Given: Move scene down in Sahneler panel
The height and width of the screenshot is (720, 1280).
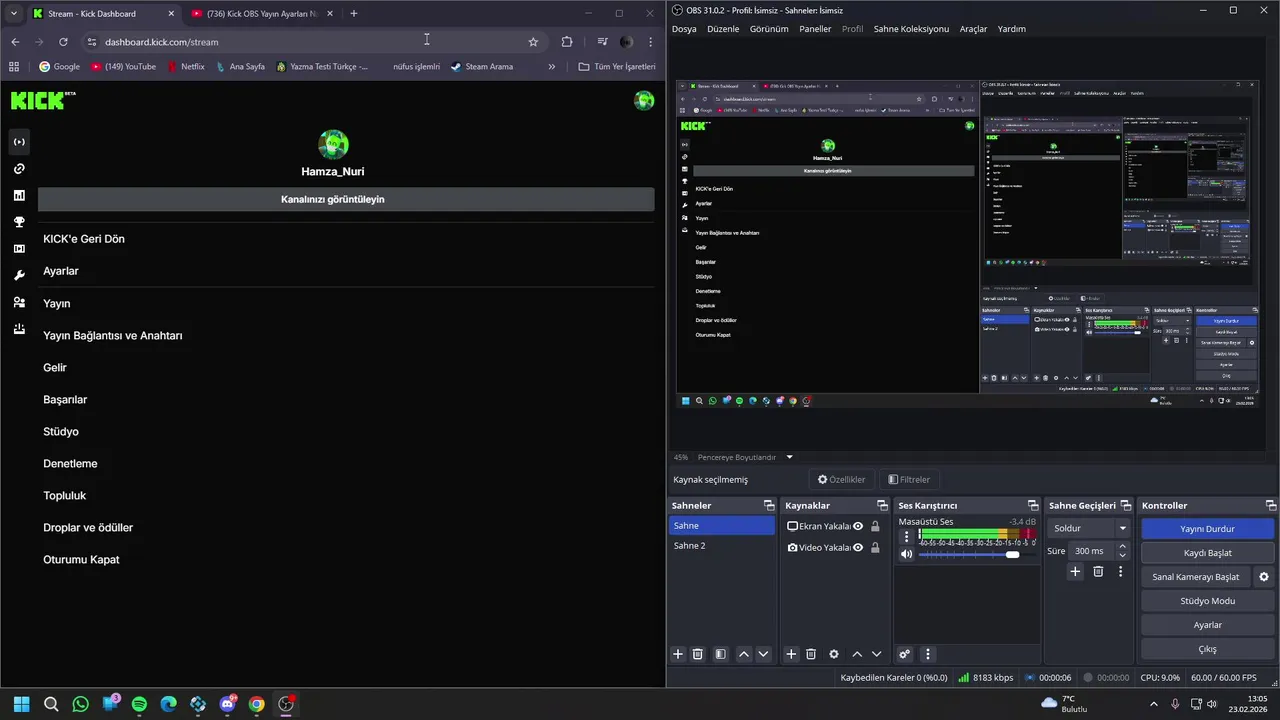Looking at the screenshot, I should click(x=763, y=654).
